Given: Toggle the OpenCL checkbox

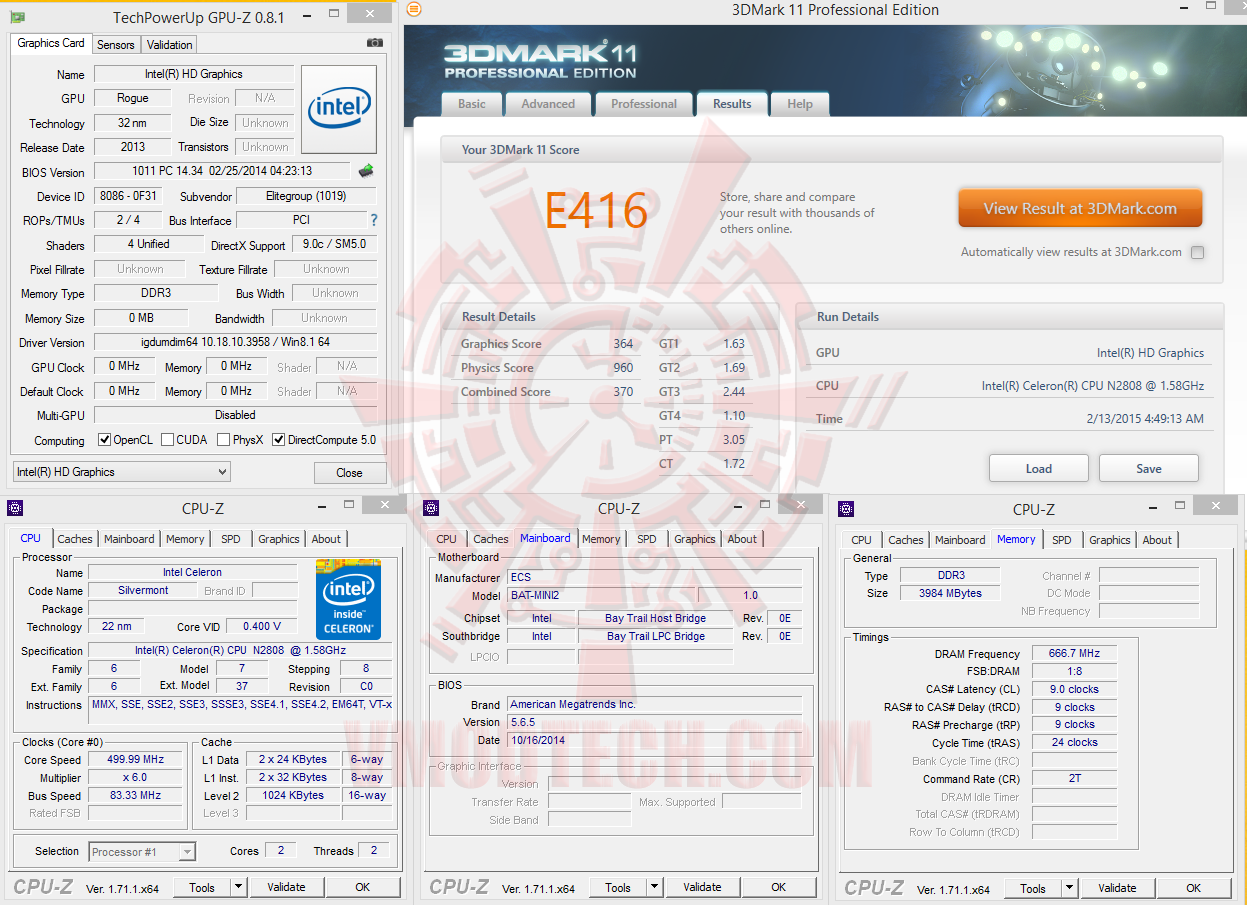Looking at the screenshot, I should point(104,440).
